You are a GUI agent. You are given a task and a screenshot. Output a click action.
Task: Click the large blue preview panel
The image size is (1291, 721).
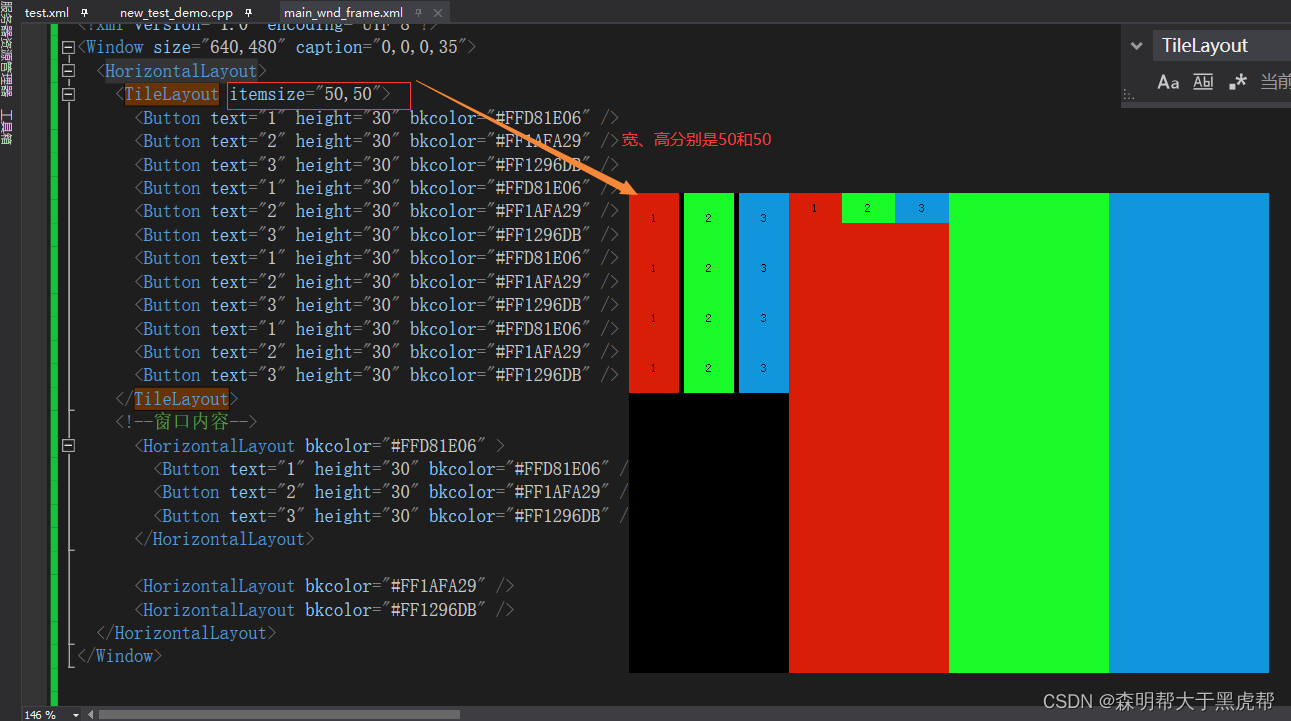[1189, 433]
